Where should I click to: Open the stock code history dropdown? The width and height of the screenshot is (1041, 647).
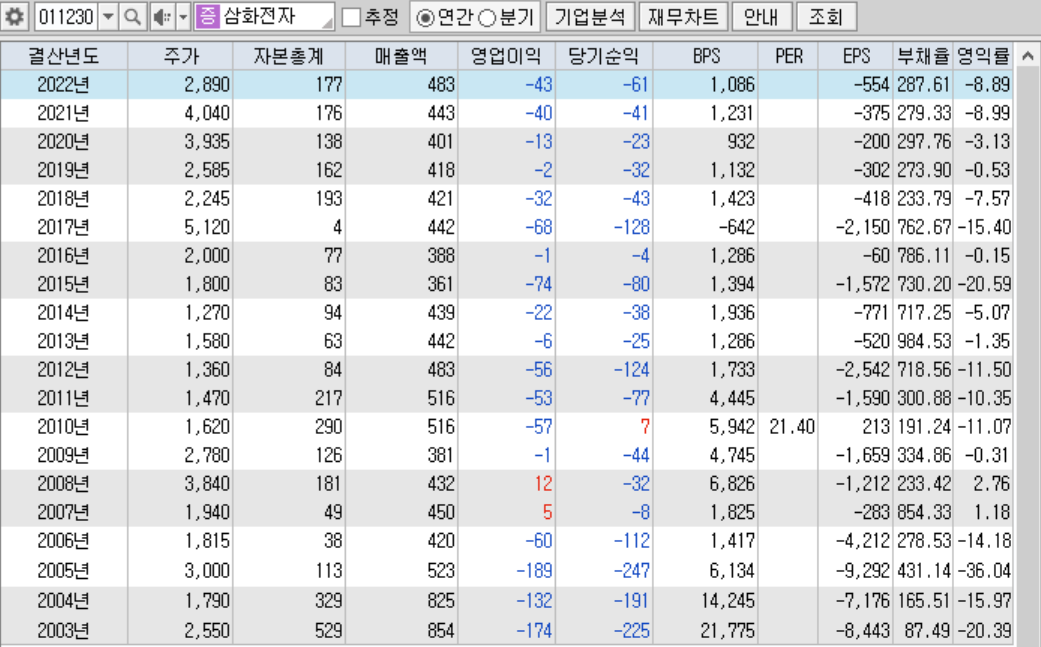[x=108, y=17]
